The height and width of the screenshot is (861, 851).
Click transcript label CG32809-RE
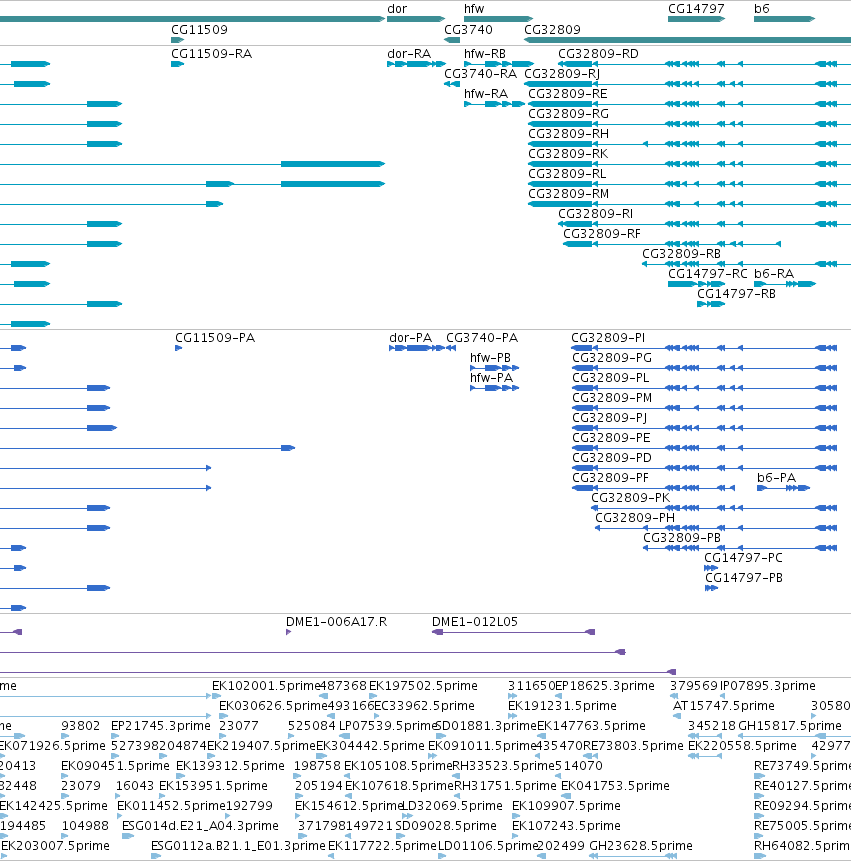coord(568,94)
